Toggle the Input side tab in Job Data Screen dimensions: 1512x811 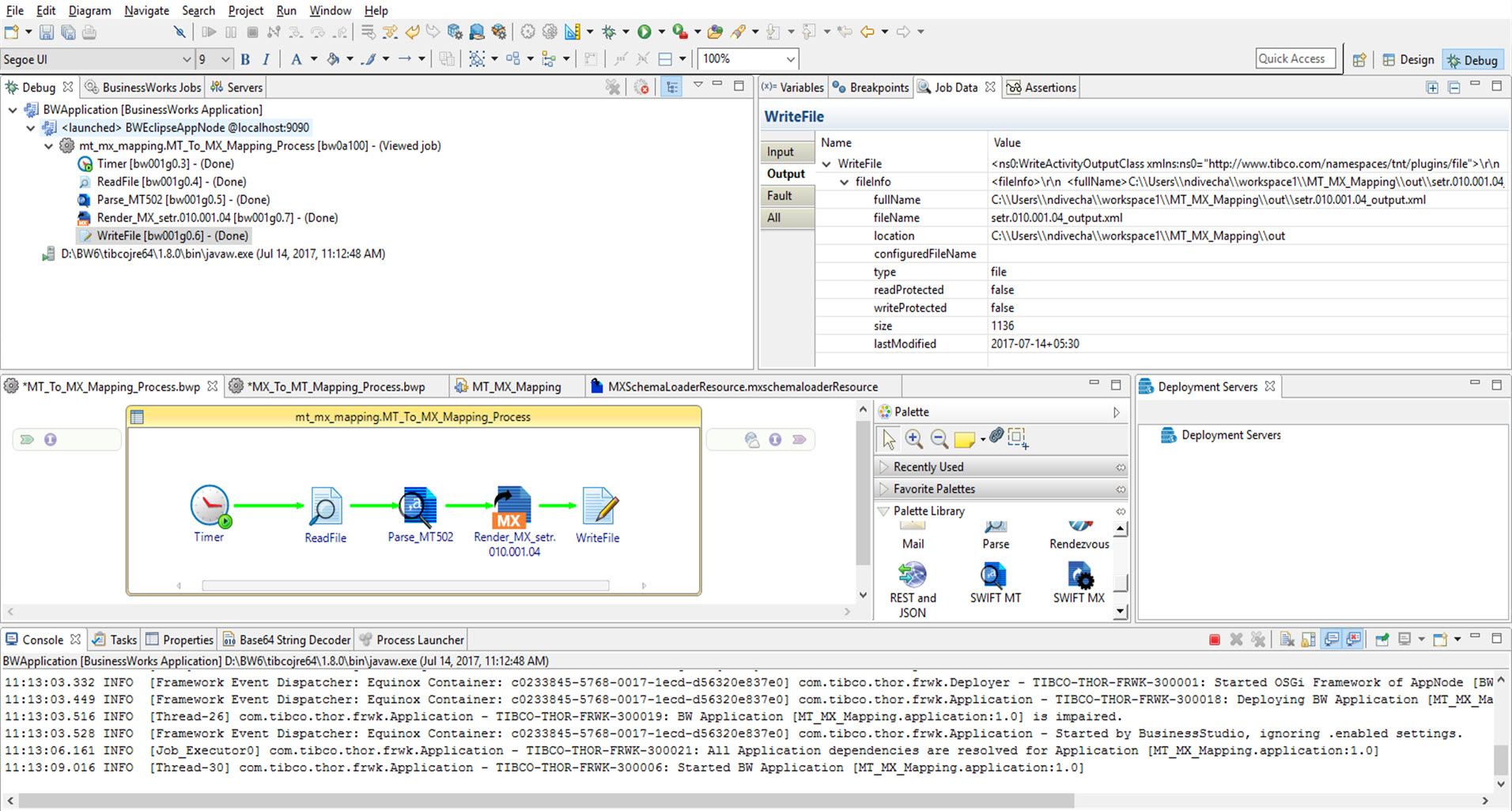(x=787, y=152)
